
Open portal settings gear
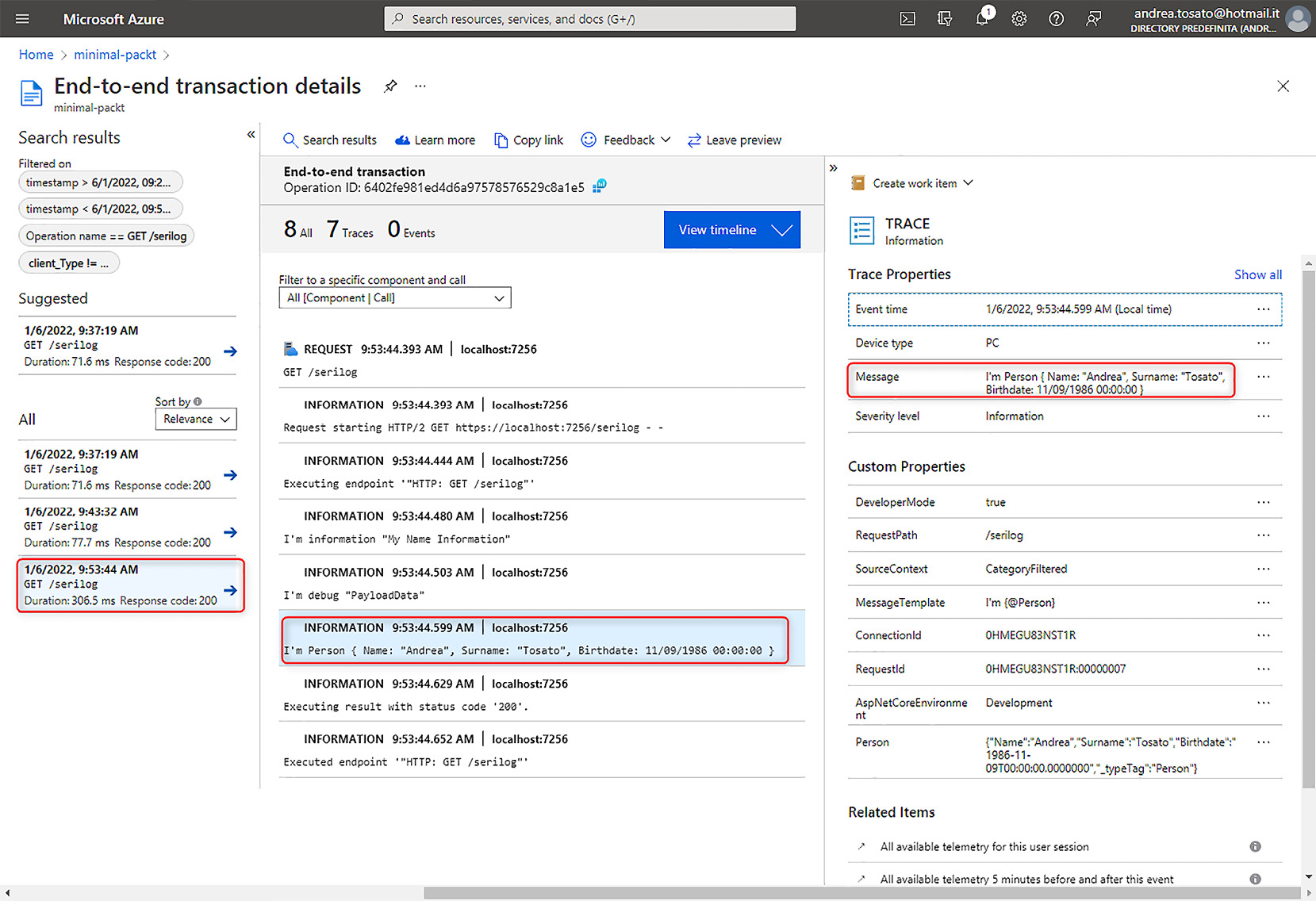(1019, 19)
